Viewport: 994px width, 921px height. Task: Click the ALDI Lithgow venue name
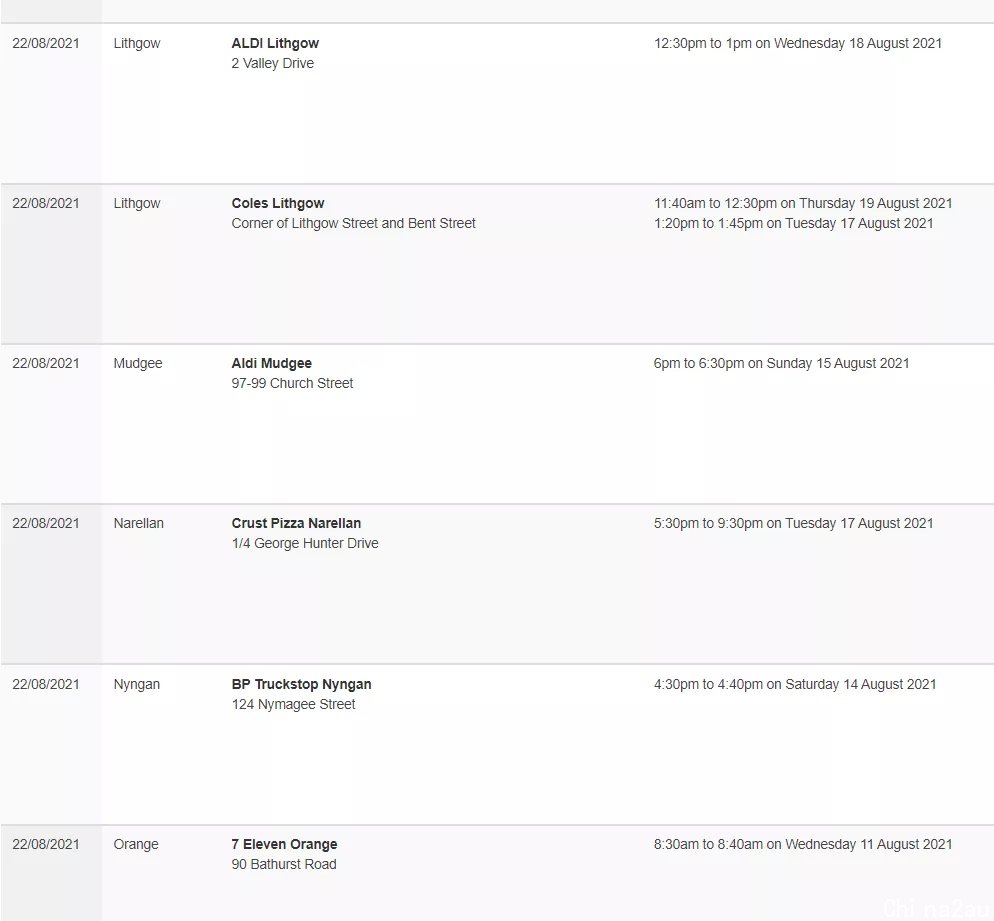[x=275, y=44]
